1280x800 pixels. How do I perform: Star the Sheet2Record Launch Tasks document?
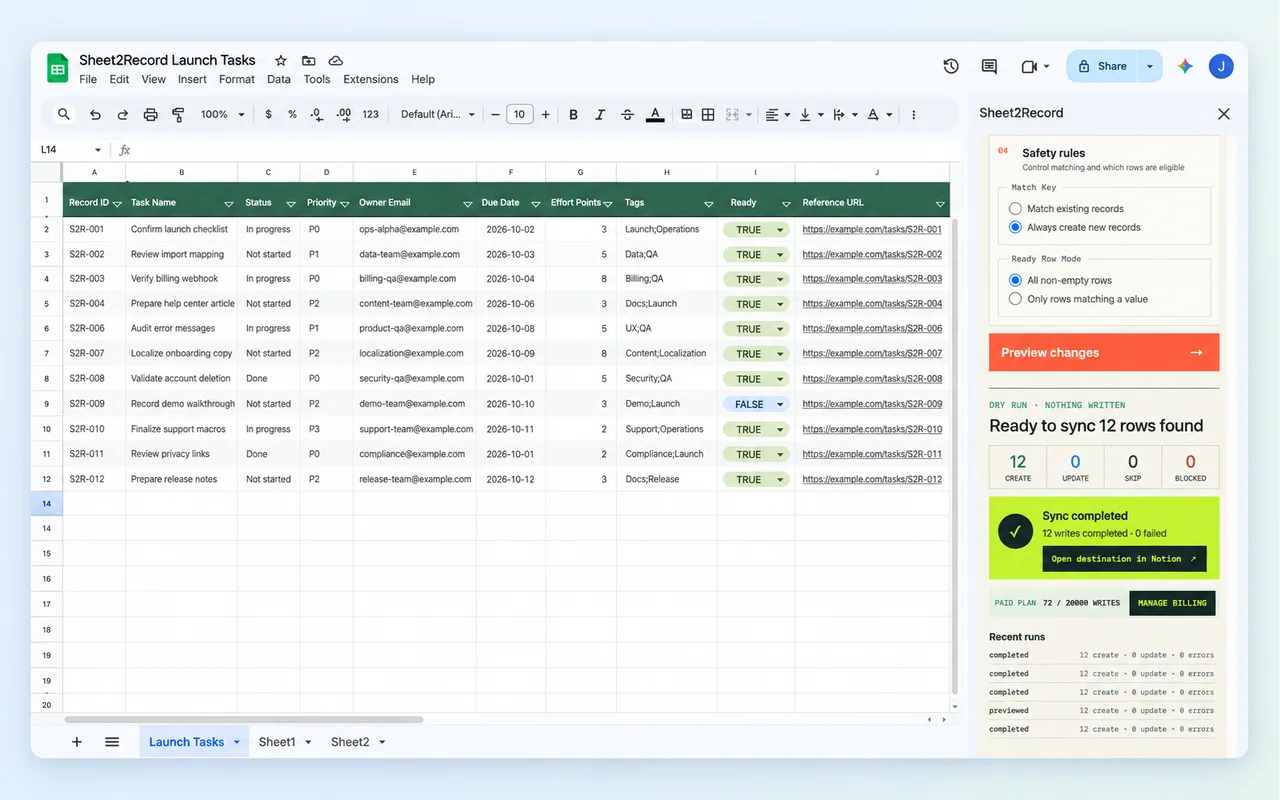281,60
